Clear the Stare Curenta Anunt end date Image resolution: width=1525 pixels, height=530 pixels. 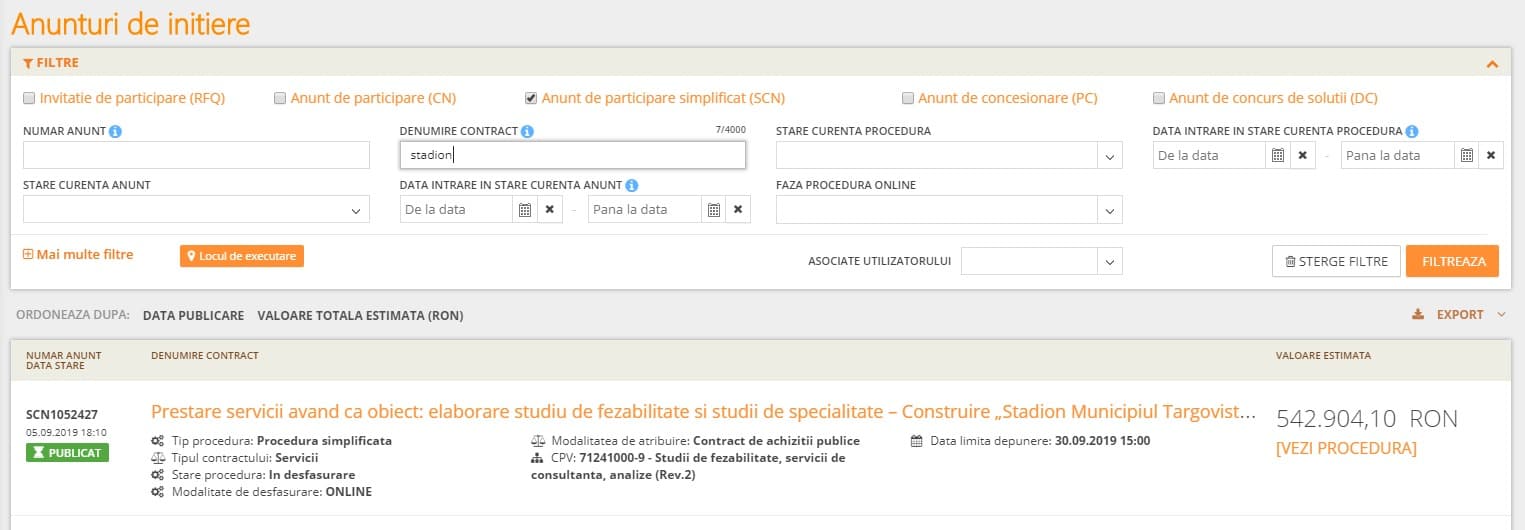coord(737,210)
